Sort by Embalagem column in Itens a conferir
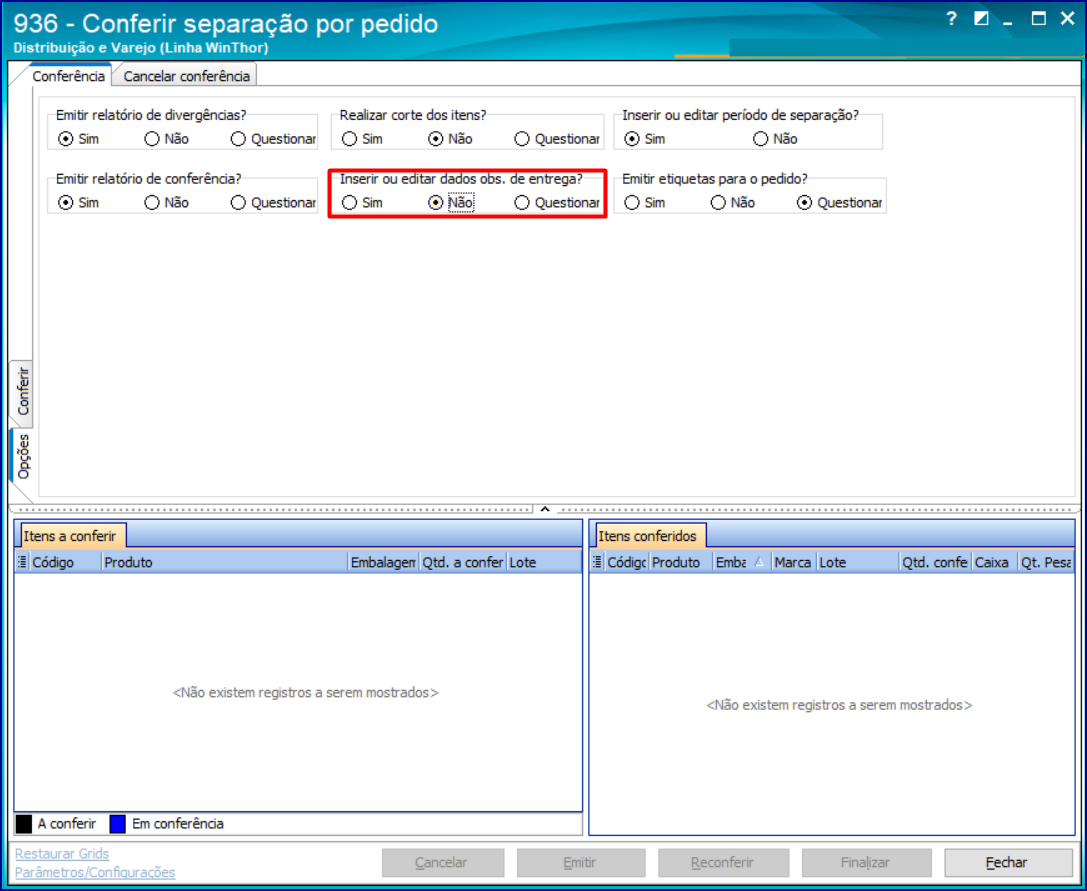The height and width of the screenshot is (891, 1087). click(x=384, y=562)
